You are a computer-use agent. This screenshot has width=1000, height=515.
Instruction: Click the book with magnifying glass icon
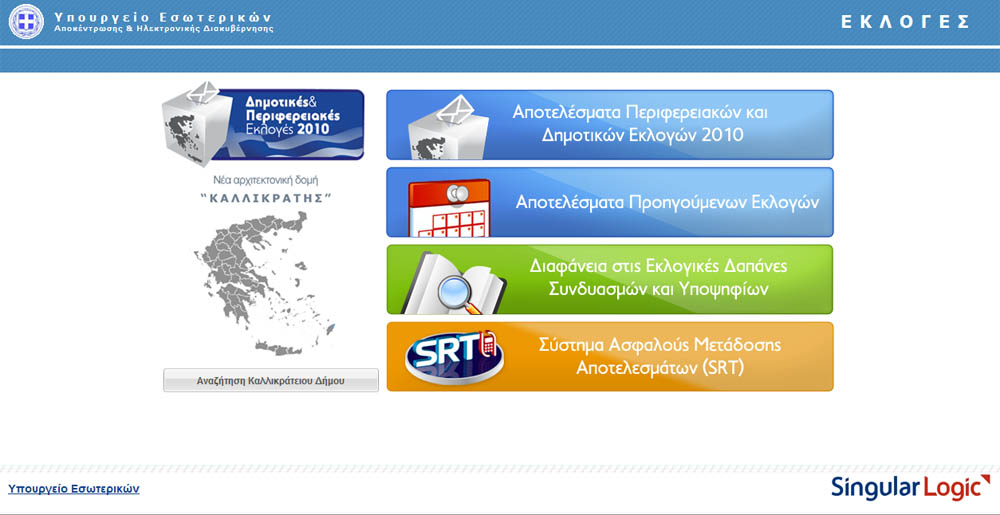(x=453, y=282)
